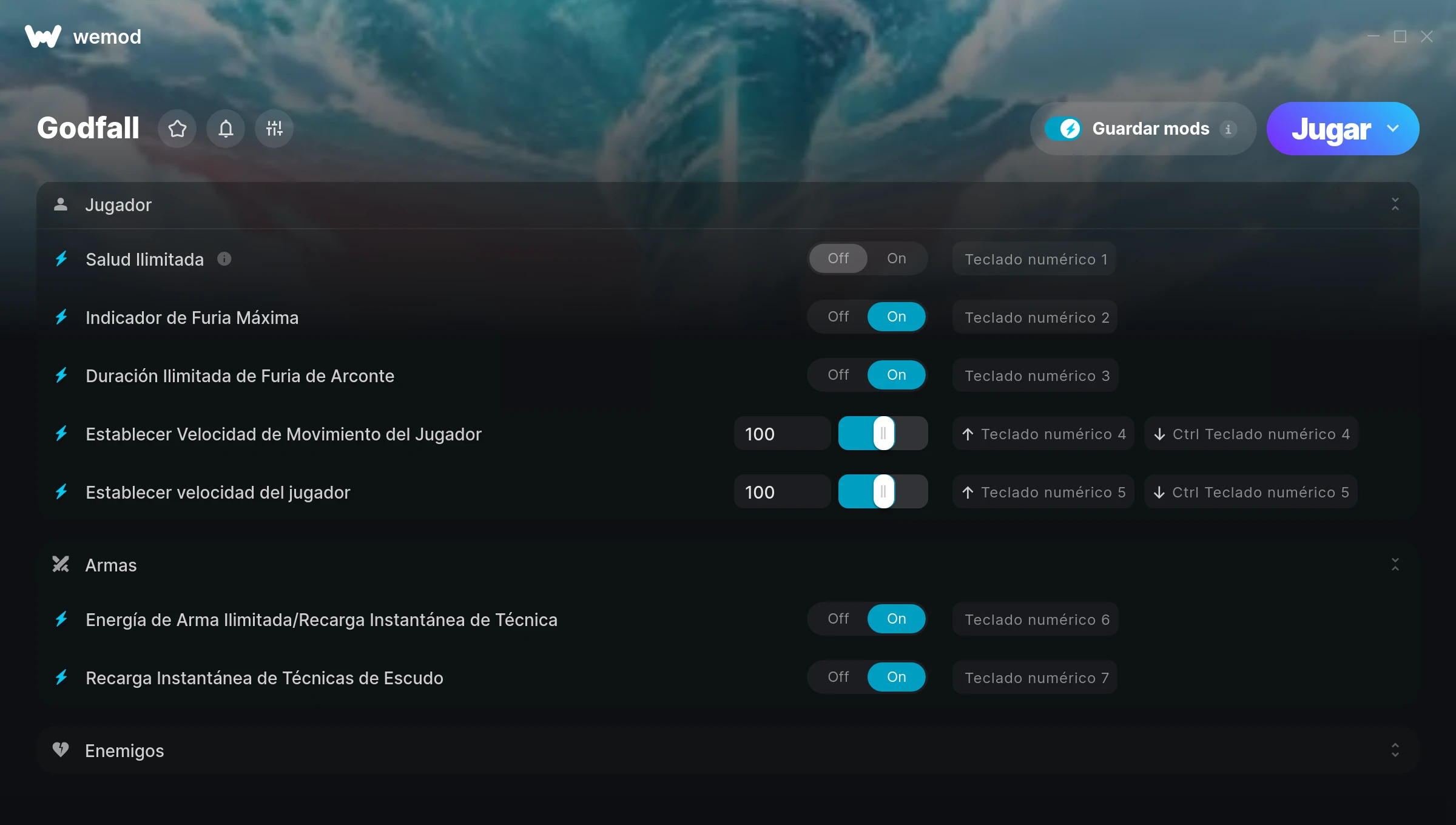Click hotkey Teclado numérico 3

pyautogui.click(x=1036, y=375)
